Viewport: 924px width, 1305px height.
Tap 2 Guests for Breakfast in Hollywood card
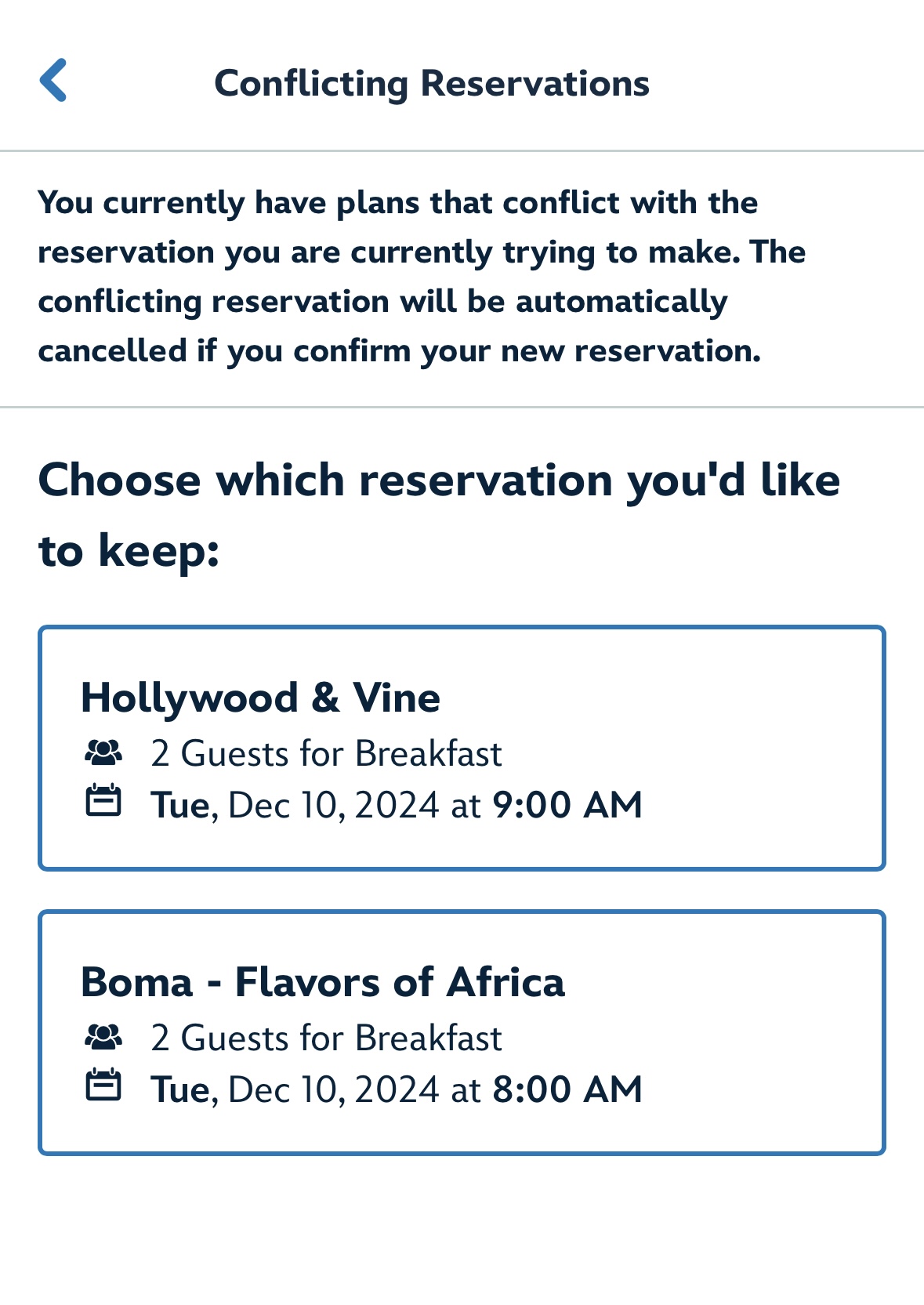click(x=326, y=753)
